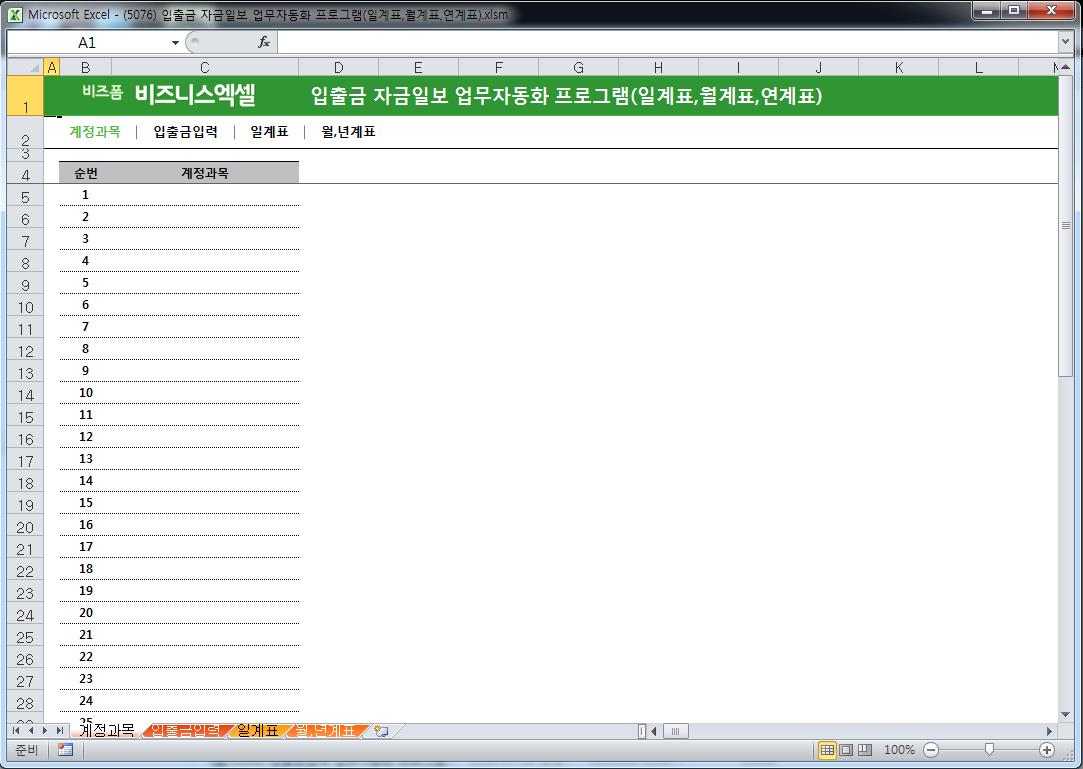
Task: Select the cell with number 24
Action: pos(86,700)
